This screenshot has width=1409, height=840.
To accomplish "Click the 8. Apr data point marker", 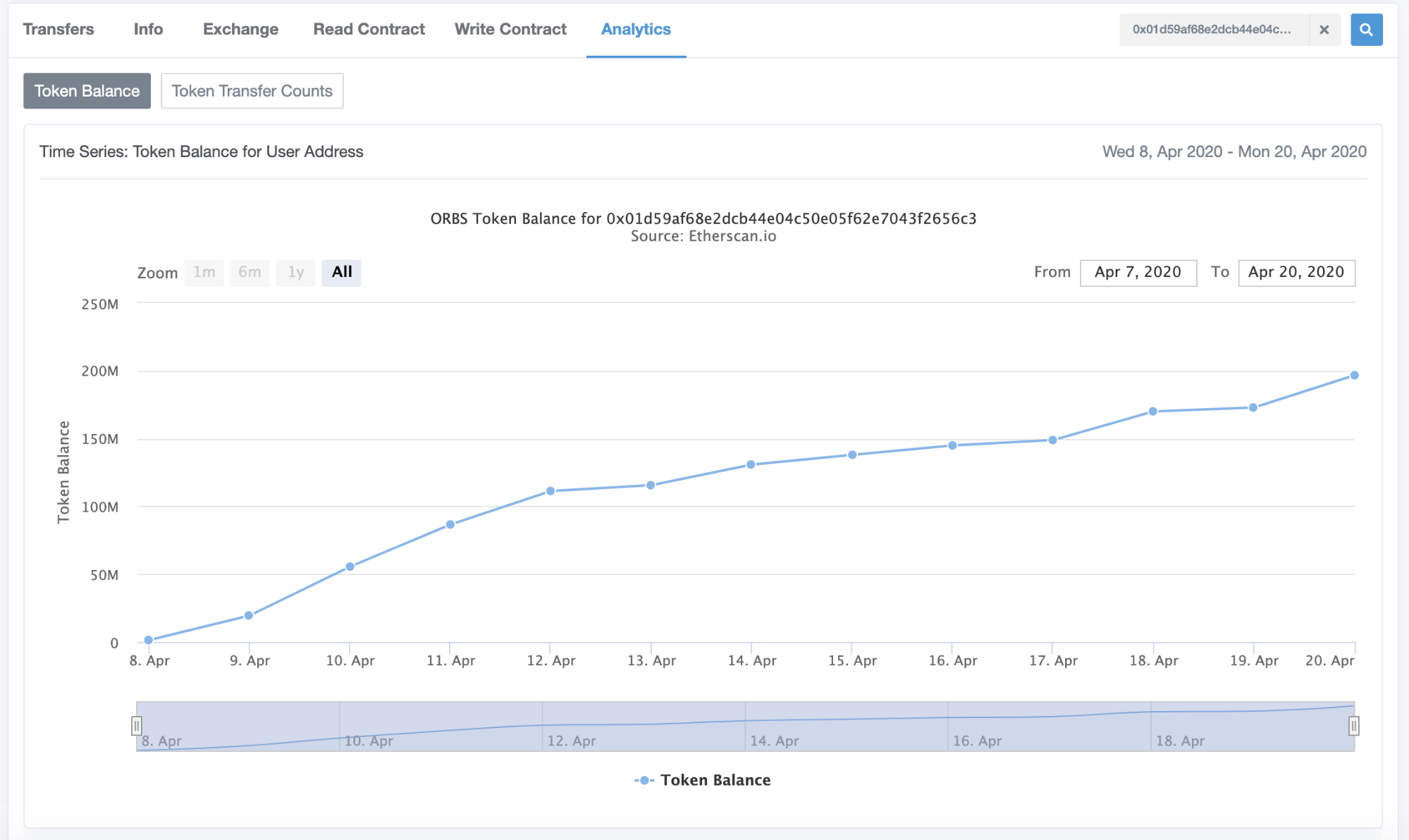I will 149,641.
